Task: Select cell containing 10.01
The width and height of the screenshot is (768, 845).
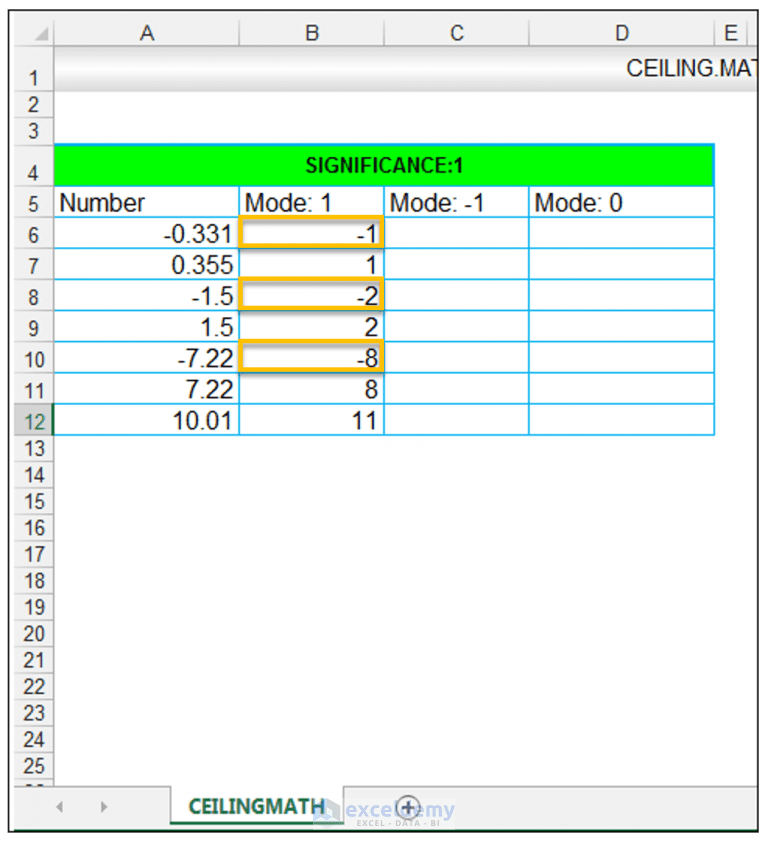Action: point(147,421)
